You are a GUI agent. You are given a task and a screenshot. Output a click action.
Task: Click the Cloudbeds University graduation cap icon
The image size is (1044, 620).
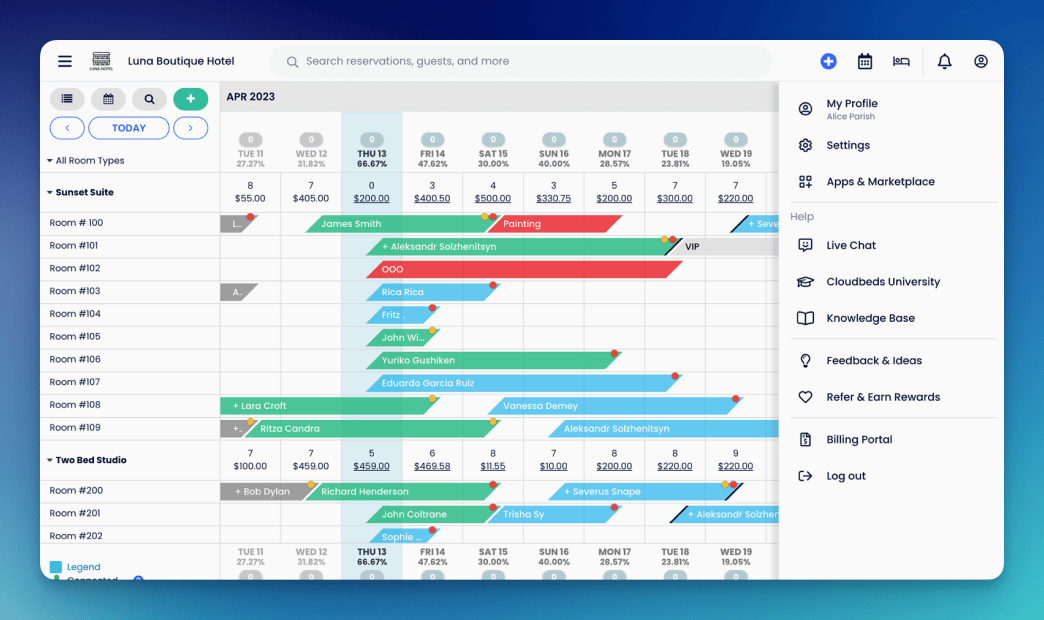(805, 282)
